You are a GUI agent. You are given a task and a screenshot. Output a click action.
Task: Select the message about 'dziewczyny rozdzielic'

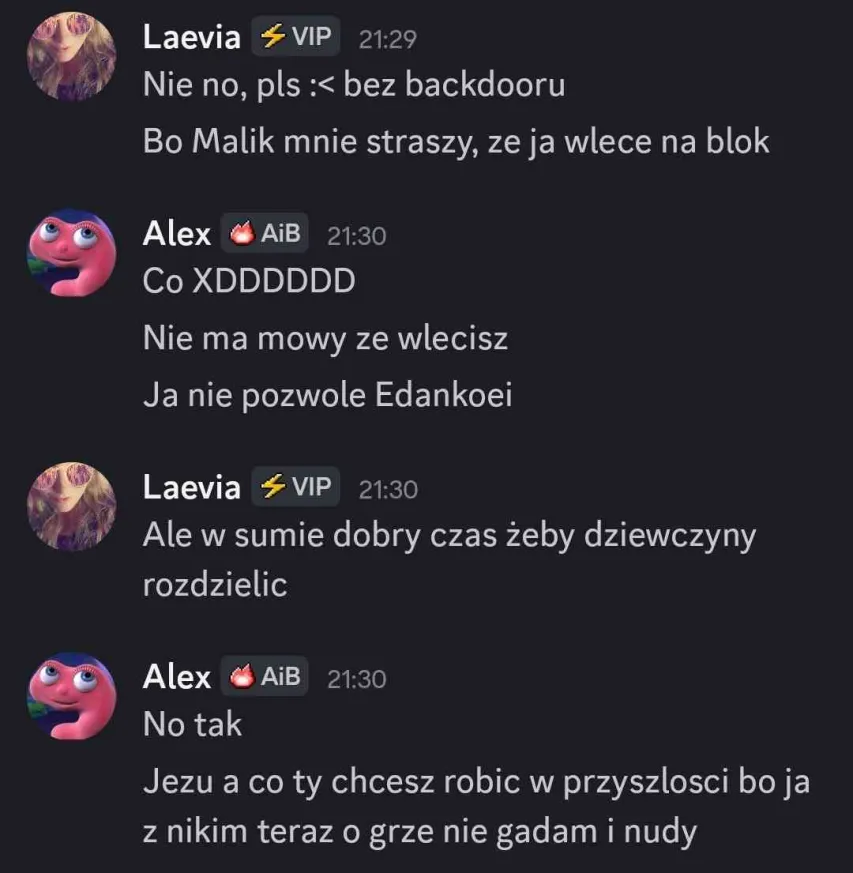449,560
